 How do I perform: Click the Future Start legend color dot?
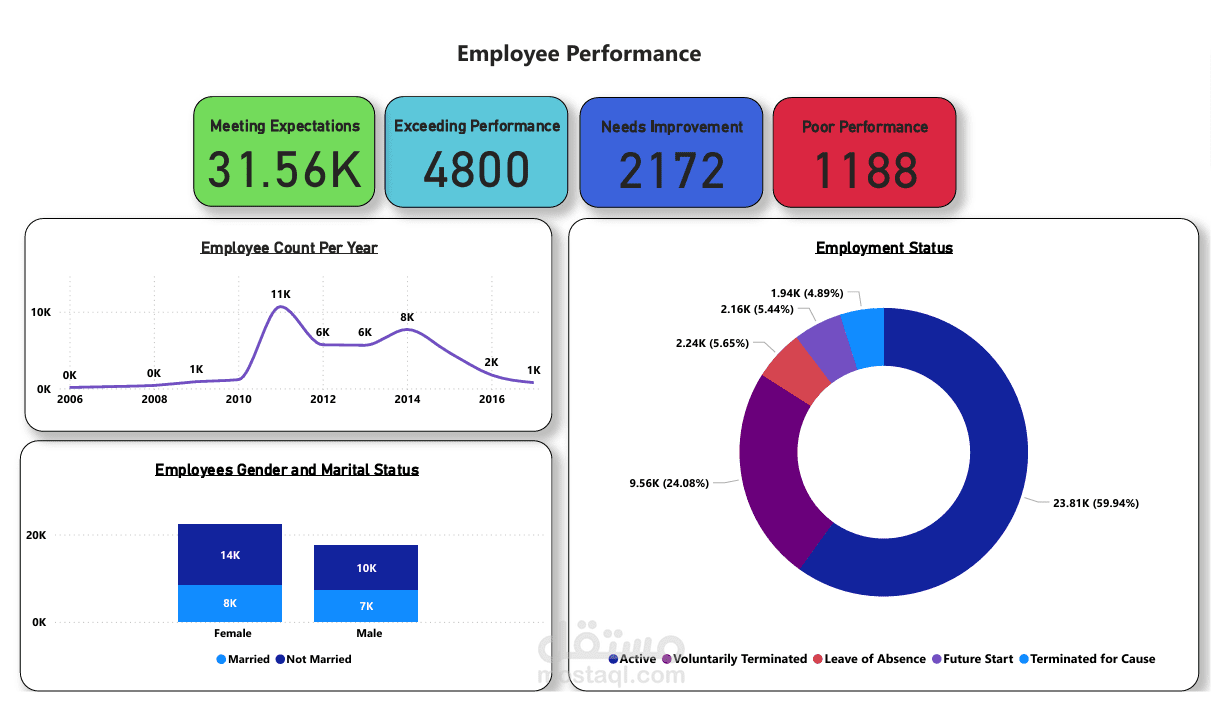(936, 659)
